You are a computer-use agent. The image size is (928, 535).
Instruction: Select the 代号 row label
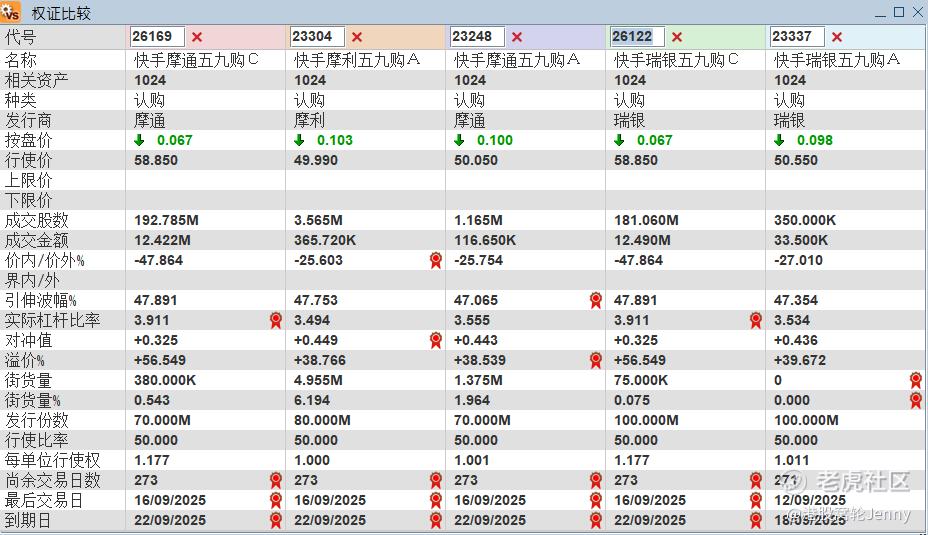21,37
